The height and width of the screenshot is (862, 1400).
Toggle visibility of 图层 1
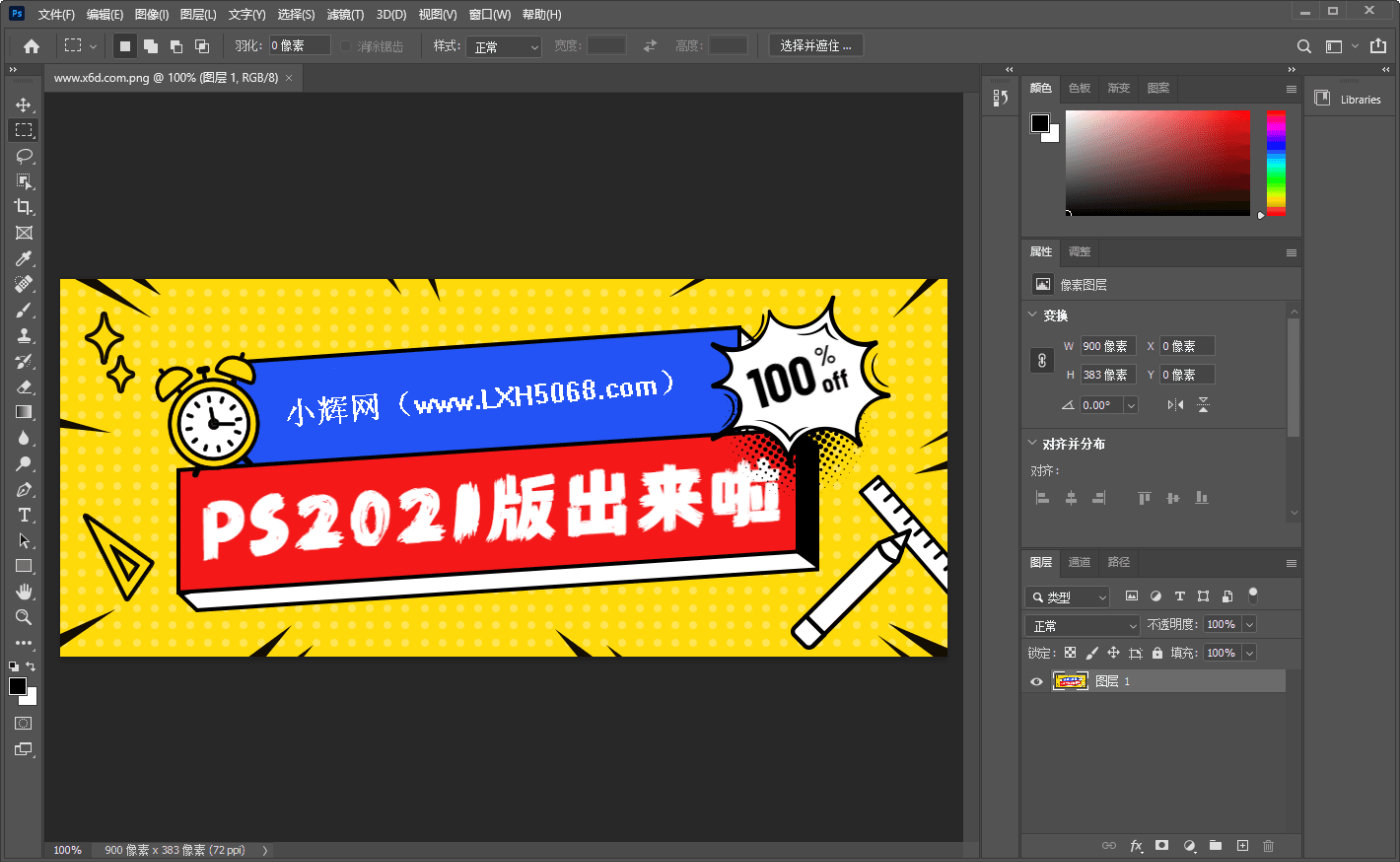click(x=1037, y=682)
